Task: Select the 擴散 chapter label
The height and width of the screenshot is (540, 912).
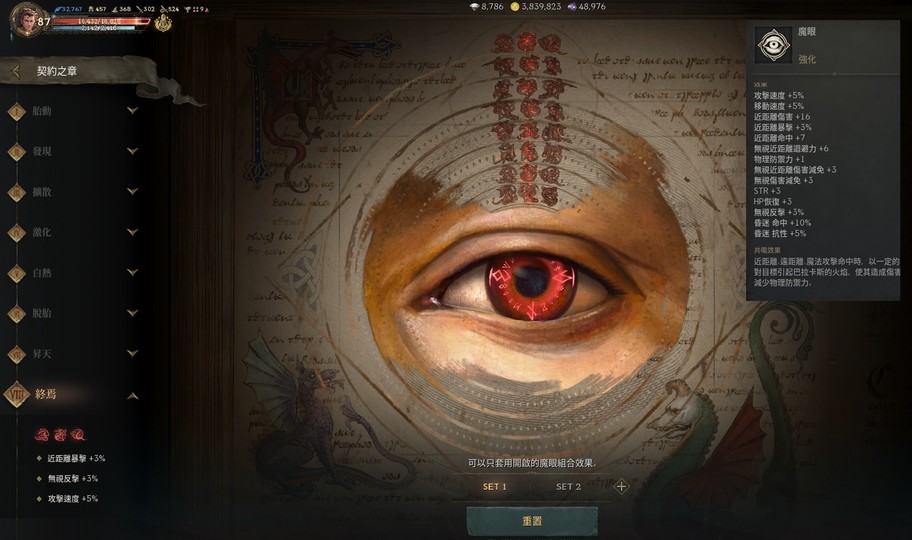Action: pyautogui.click(x=42, y=191)
